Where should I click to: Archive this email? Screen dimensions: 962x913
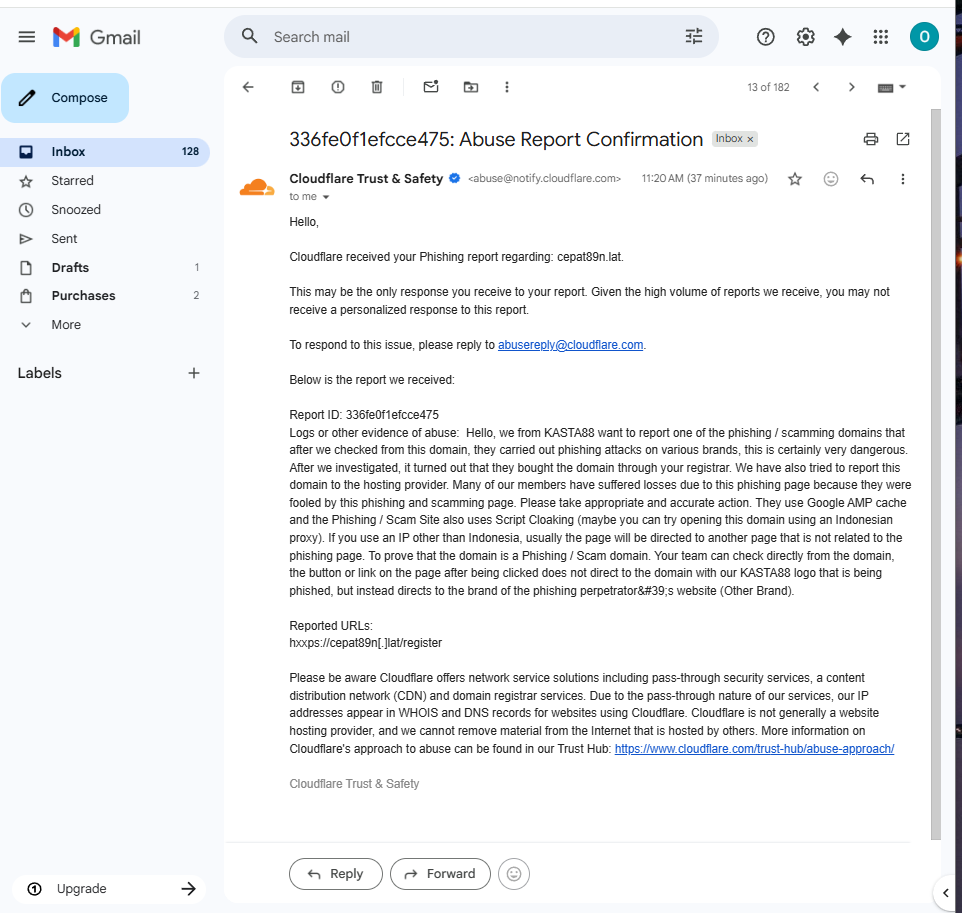pyautogui.click(x=298, y=87)
